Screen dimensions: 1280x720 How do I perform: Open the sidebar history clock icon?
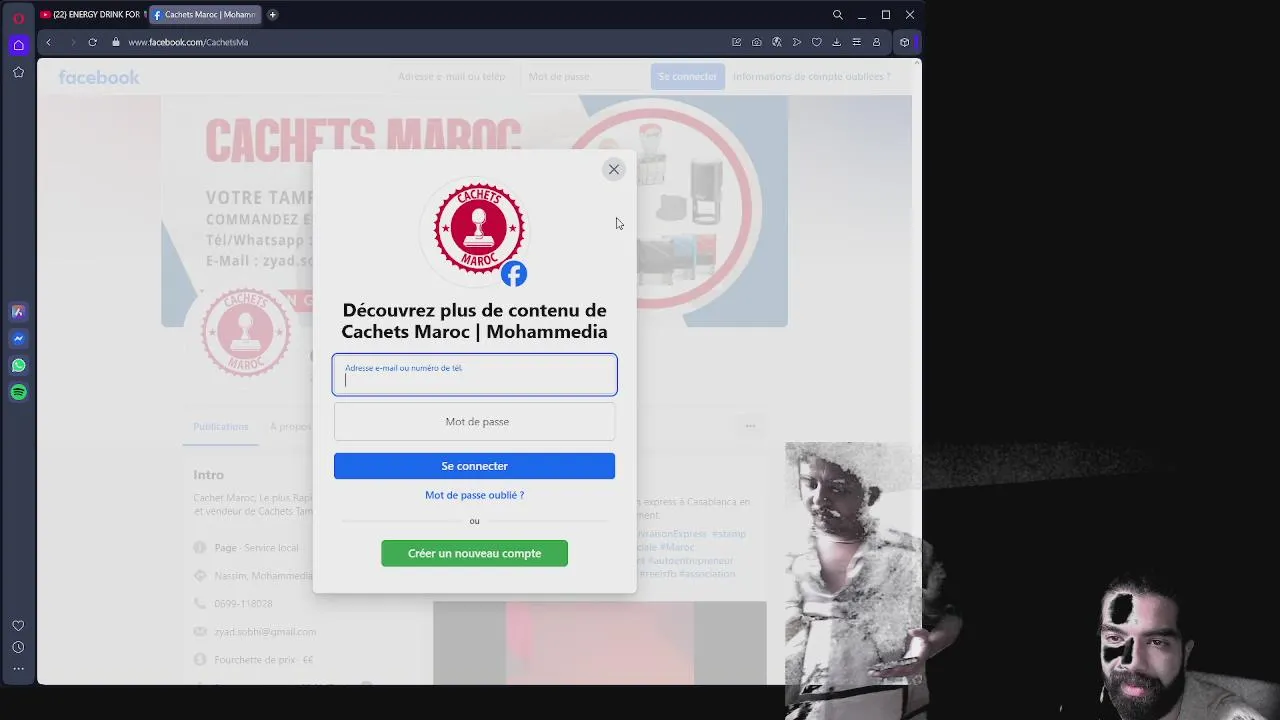[18, 648]
